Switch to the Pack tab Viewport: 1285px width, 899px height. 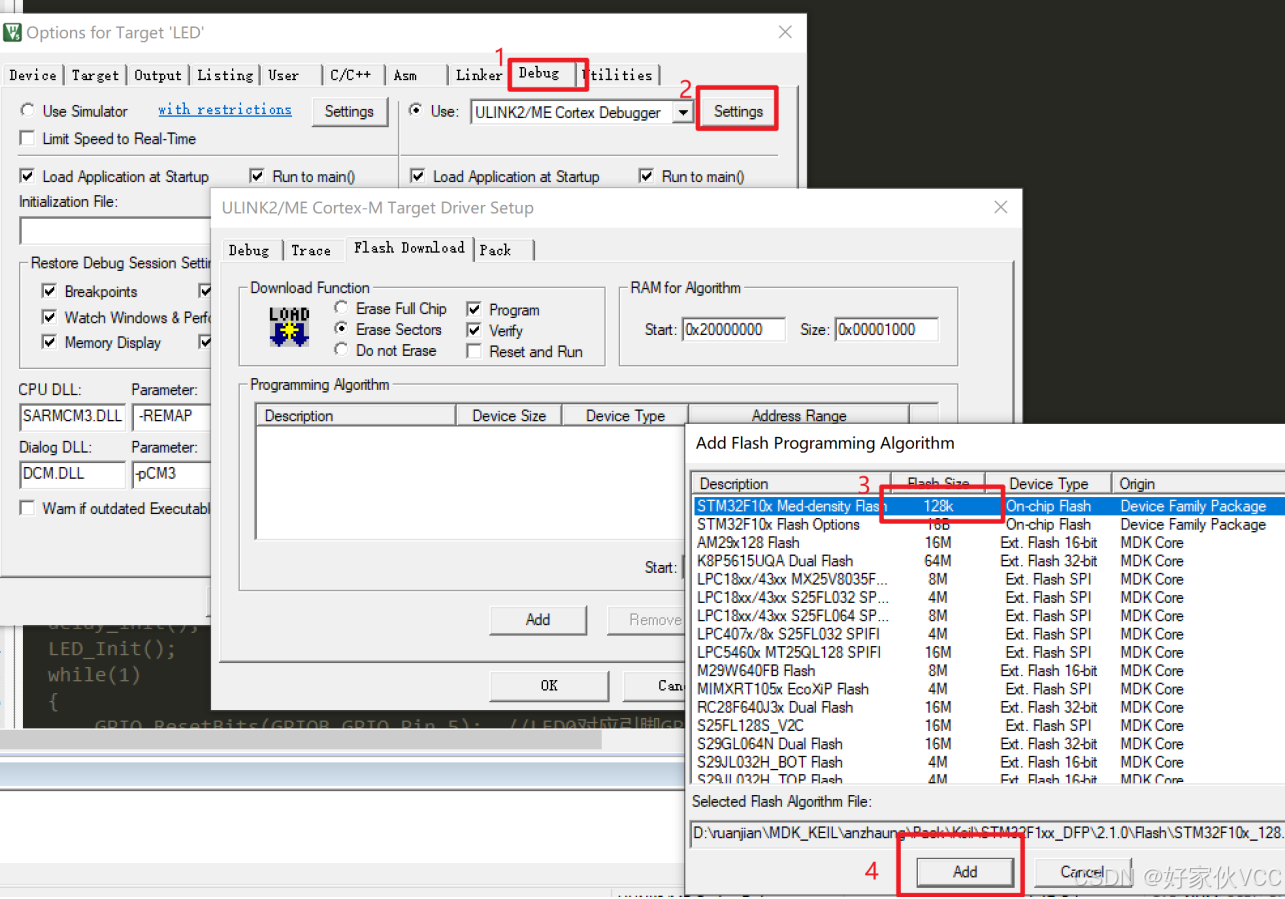496,250
